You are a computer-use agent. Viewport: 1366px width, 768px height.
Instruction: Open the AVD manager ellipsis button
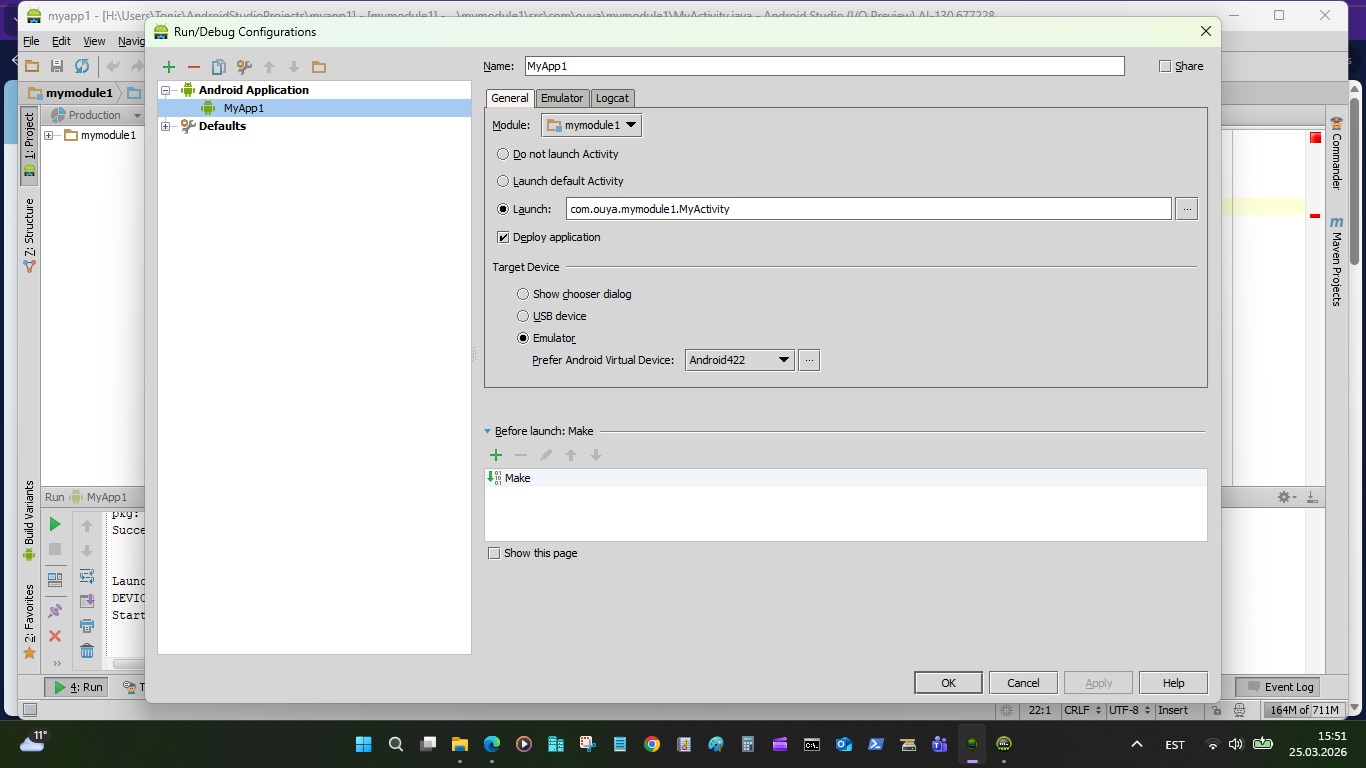(809, 360)
